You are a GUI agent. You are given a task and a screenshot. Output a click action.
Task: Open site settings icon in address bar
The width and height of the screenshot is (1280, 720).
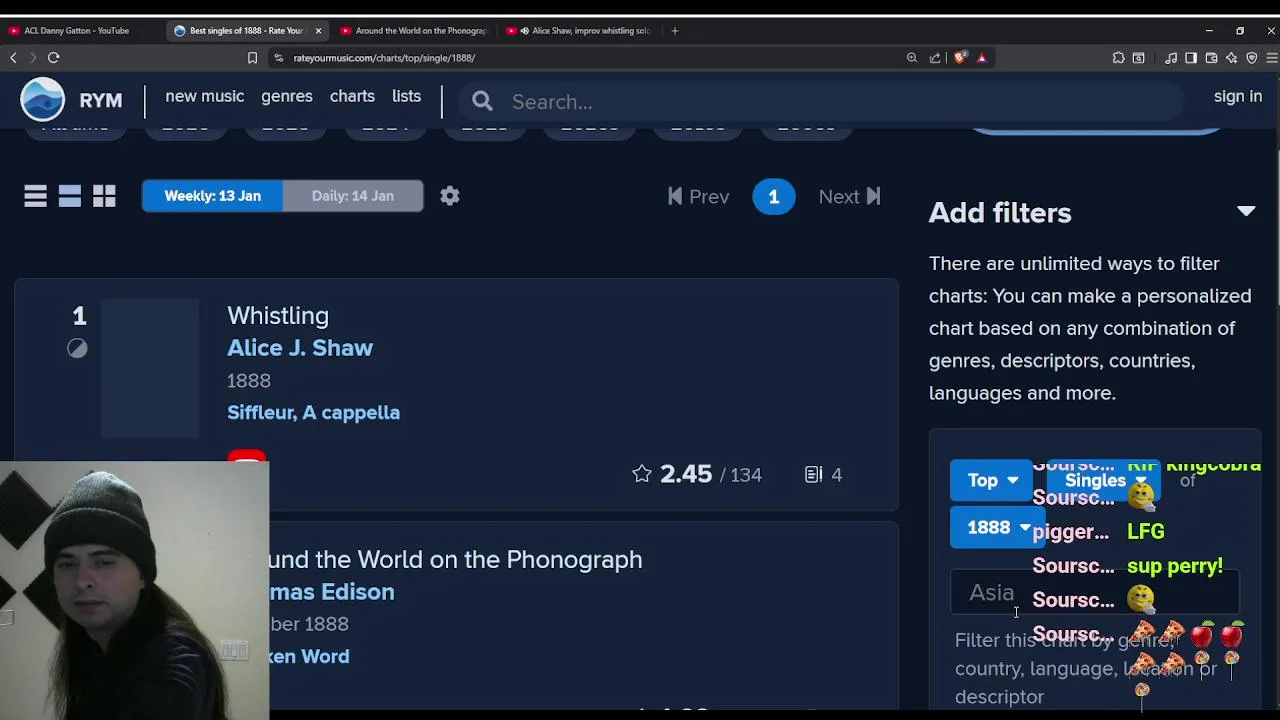pos(279,58)
